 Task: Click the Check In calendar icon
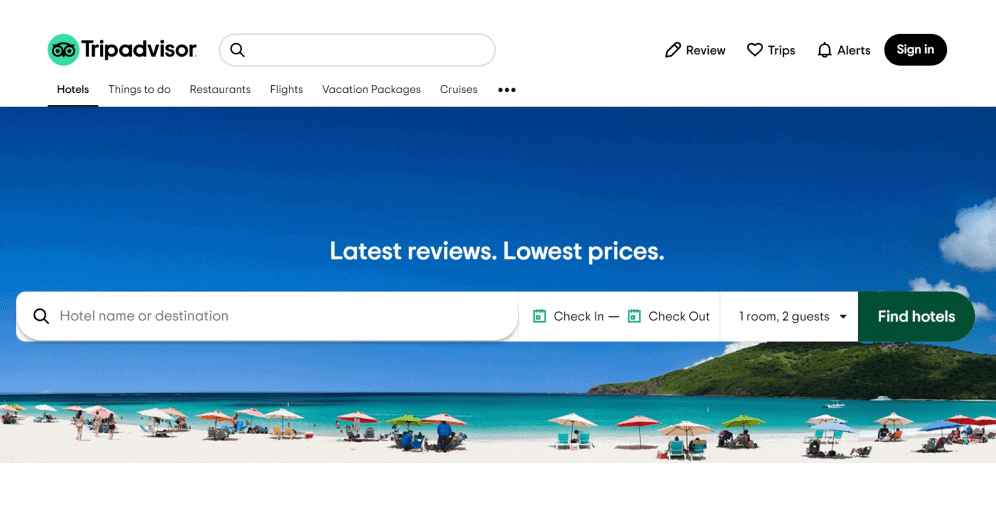[539, 316]
